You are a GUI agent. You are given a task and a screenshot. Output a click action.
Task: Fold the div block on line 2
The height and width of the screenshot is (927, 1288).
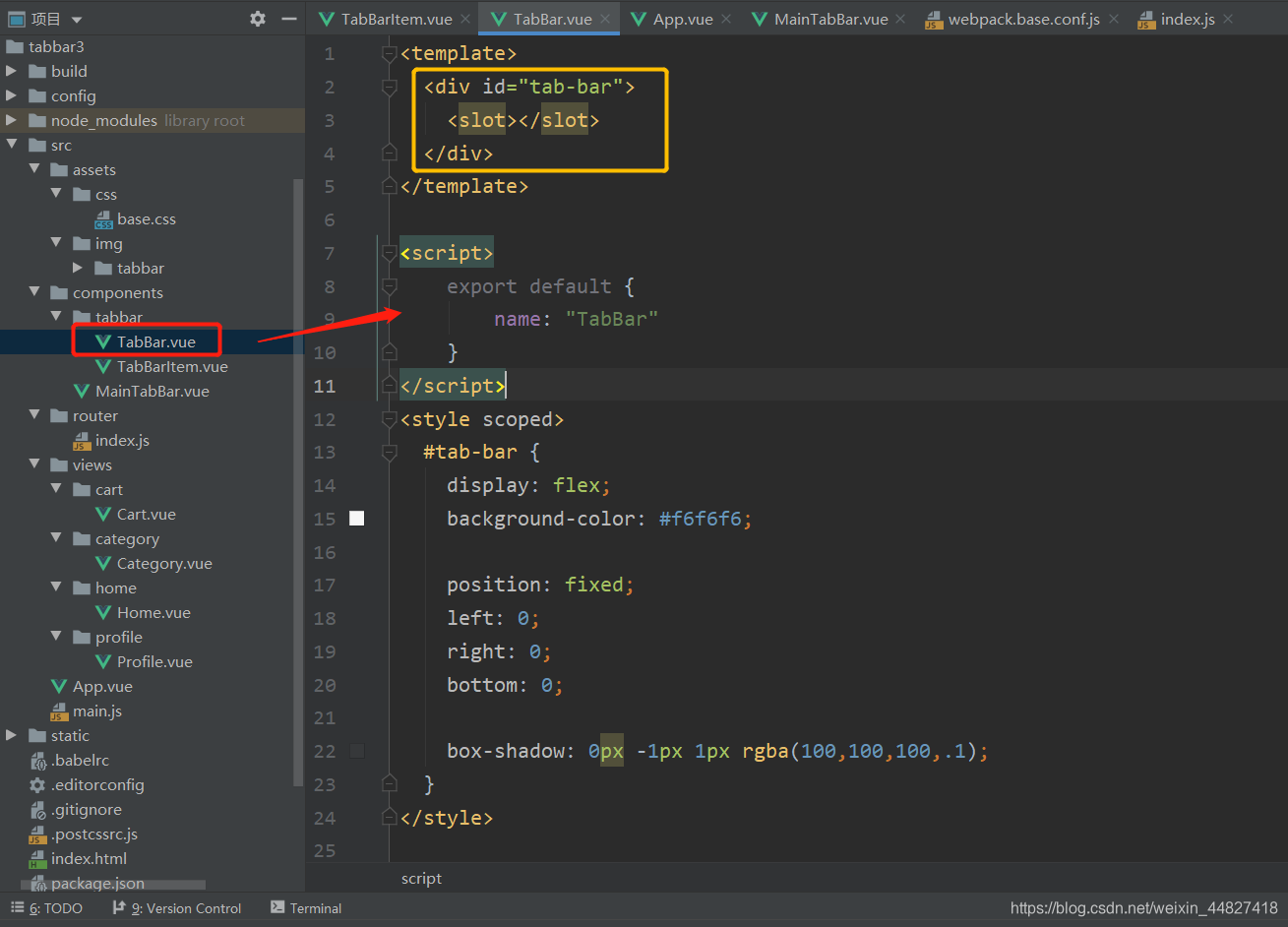pyautogui.click(x=390, y=87)
